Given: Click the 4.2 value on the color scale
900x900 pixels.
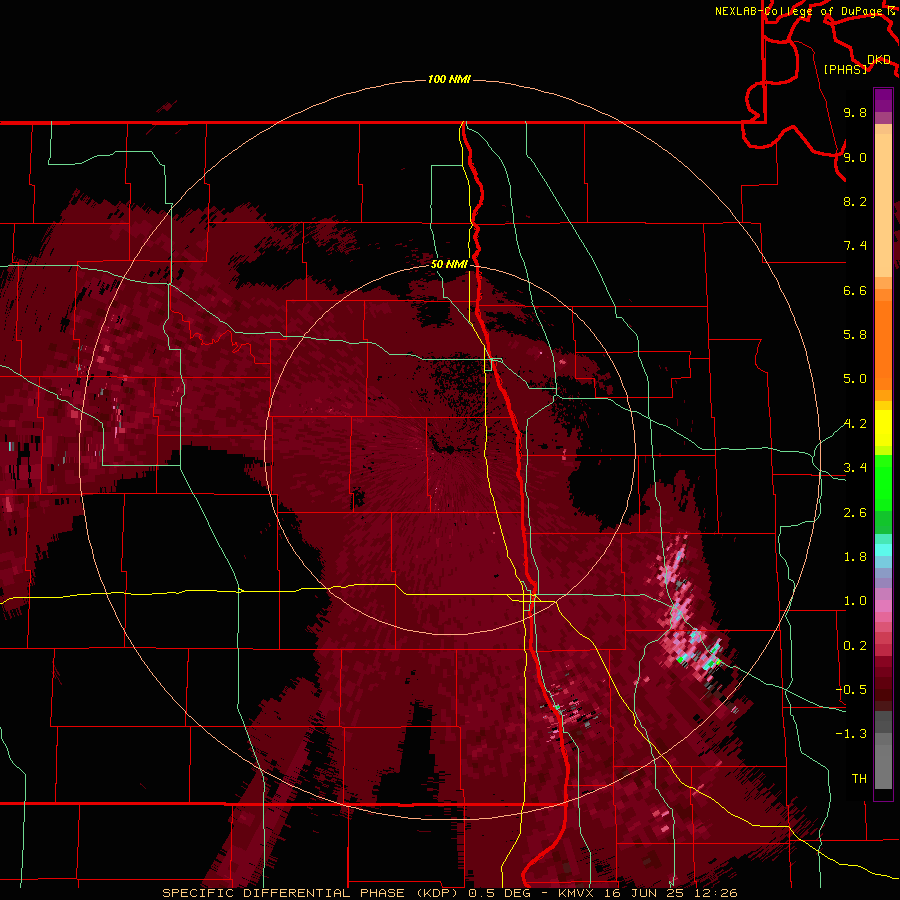Looking at the screenshot, I should tap(855, 424).
